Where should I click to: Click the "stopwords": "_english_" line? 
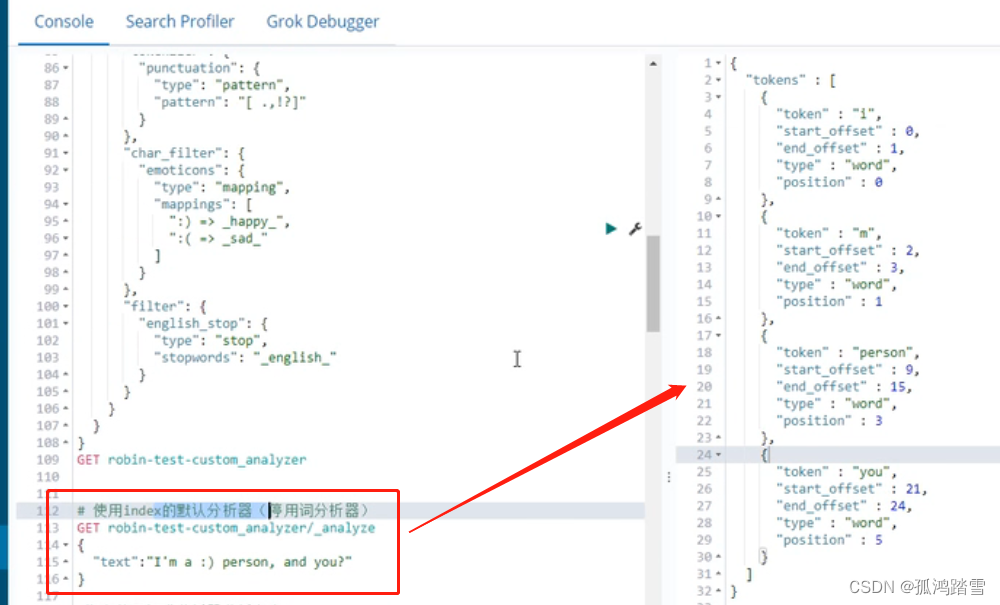246,358
